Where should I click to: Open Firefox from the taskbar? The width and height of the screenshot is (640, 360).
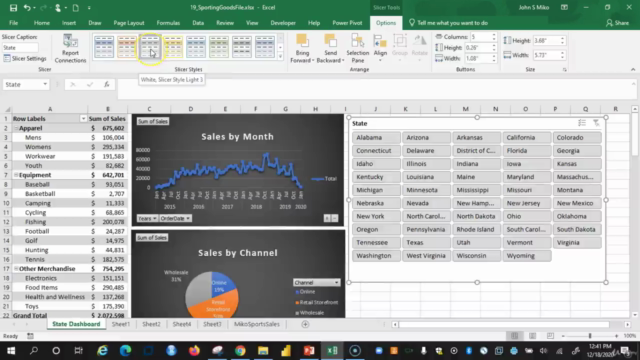[x=194, y=351]
